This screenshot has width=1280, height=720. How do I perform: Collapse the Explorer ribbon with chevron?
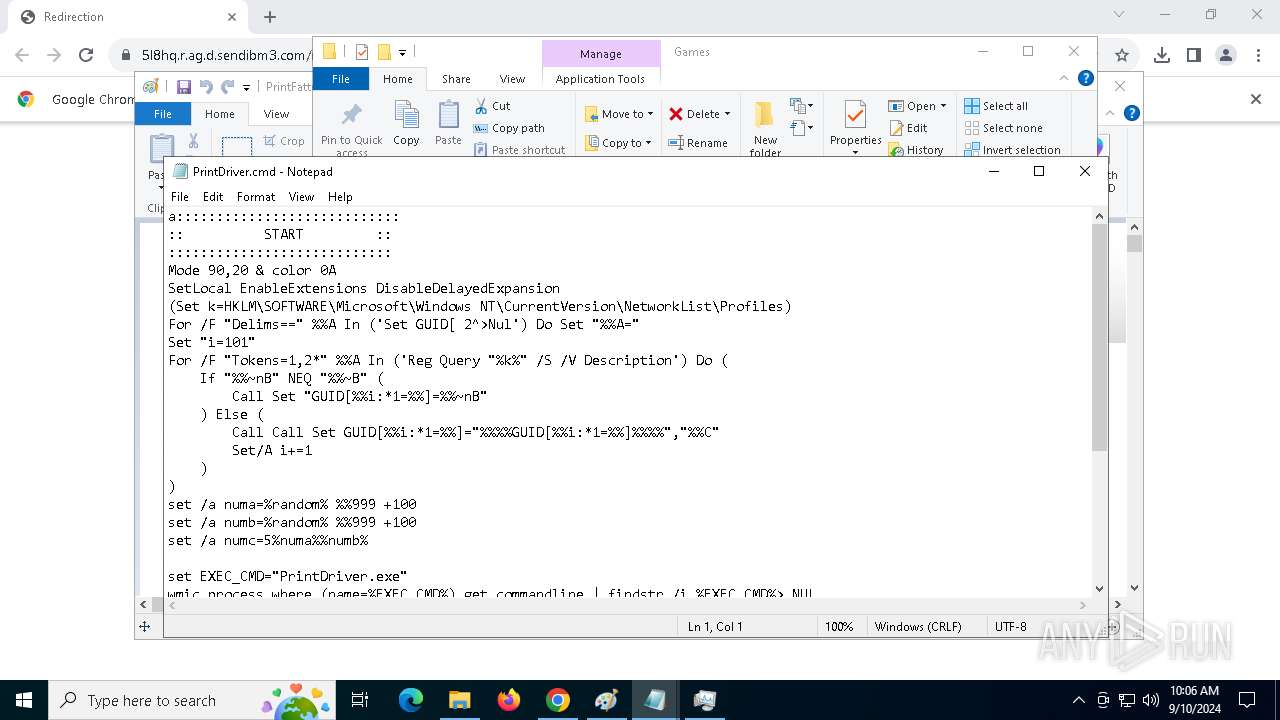pos(1064,78)
